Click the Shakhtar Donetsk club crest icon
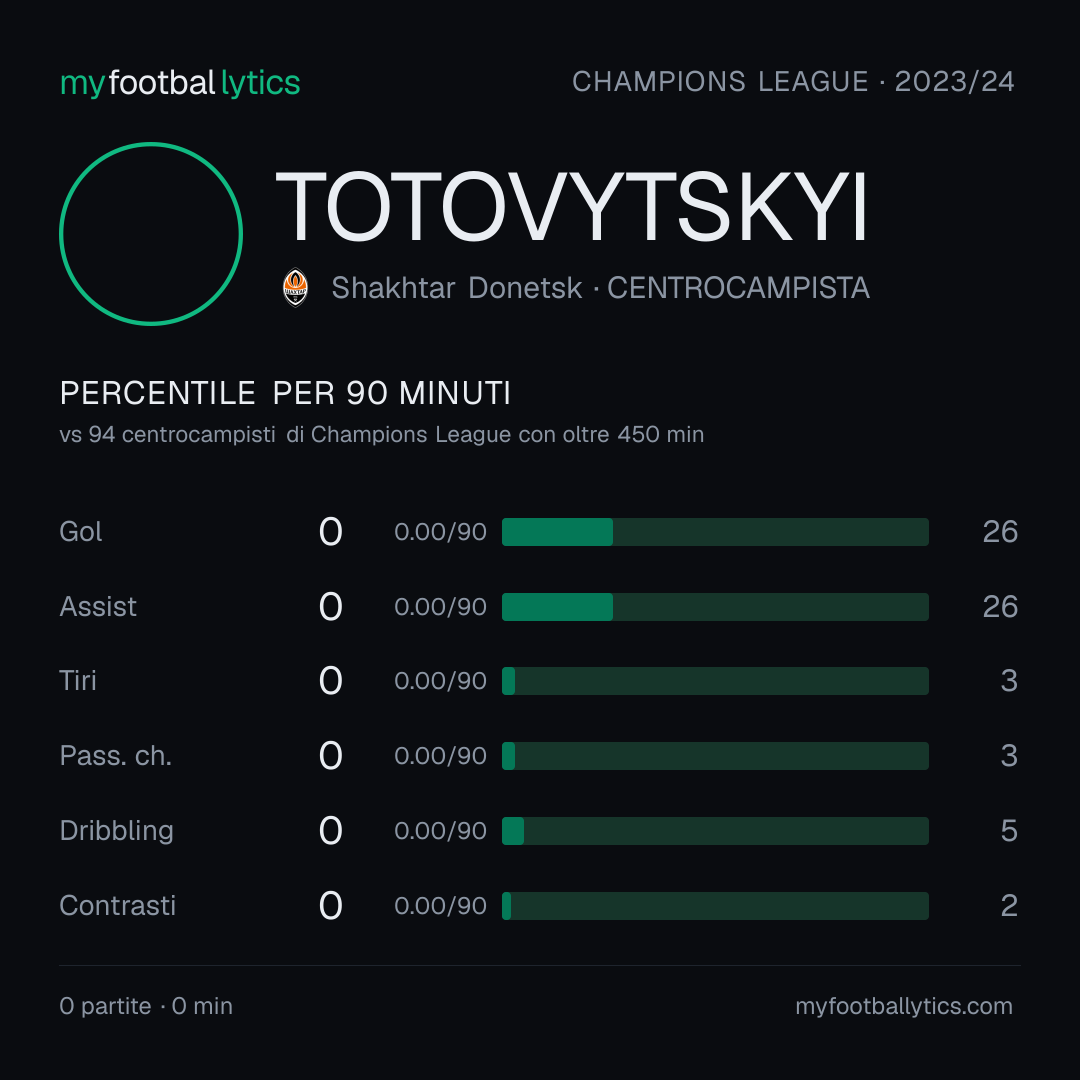1080x1080 pixels. click(x=295, y=287)
